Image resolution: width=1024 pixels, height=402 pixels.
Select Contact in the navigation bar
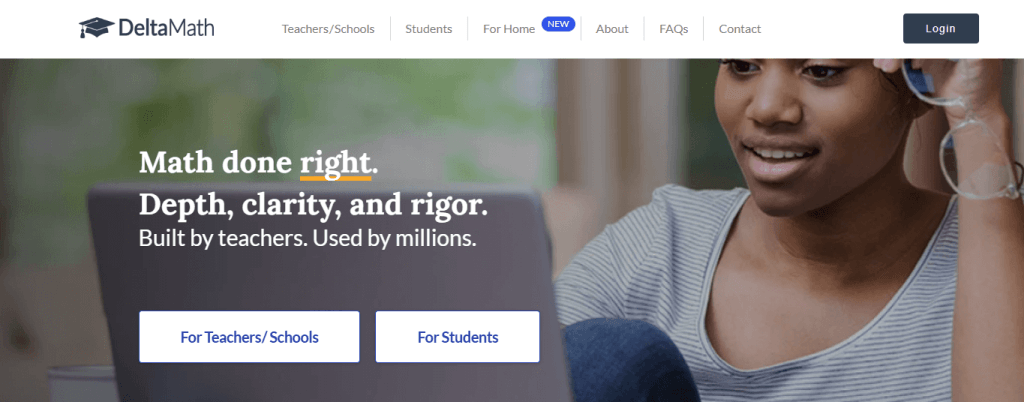[x=739, y=29]
